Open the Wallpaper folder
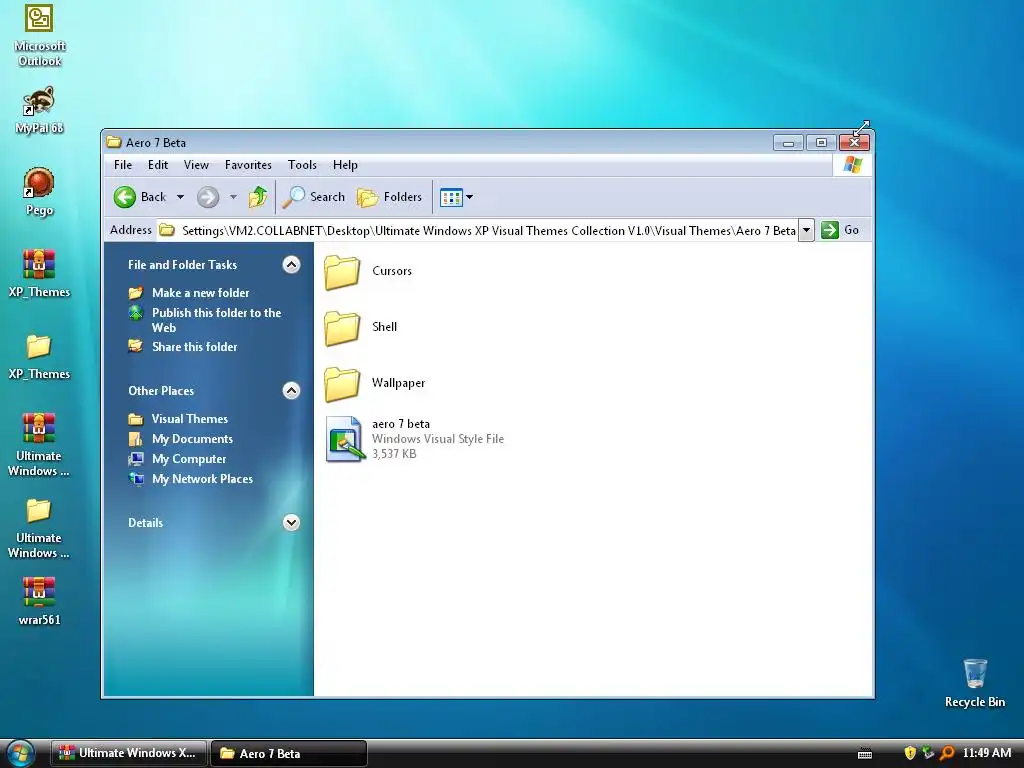This screenshot has width=1024, height=768. click(375, 383)
